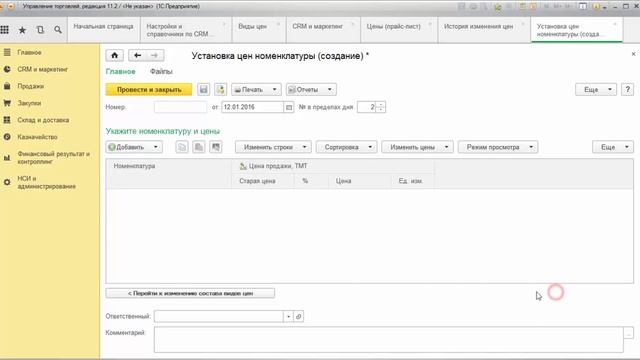
Task: Click the third table toolbar icon
Action: pyautogui.click(x=216, y=147)
